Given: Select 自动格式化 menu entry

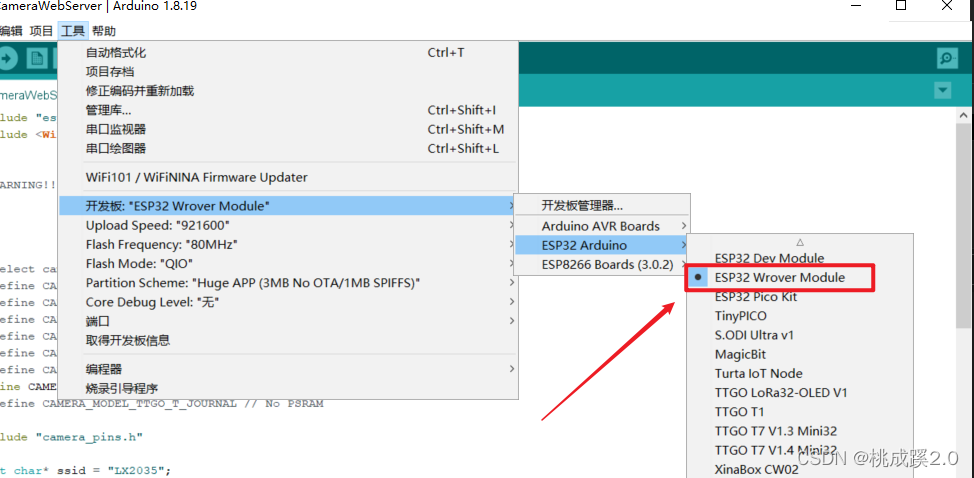Looking at the screenshot, I should [288, 53].
